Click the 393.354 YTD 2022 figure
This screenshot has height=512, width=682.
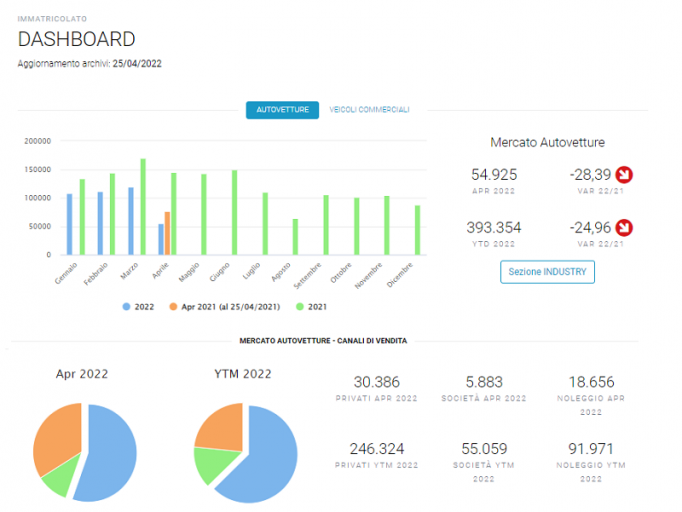[x=494, y=228]
